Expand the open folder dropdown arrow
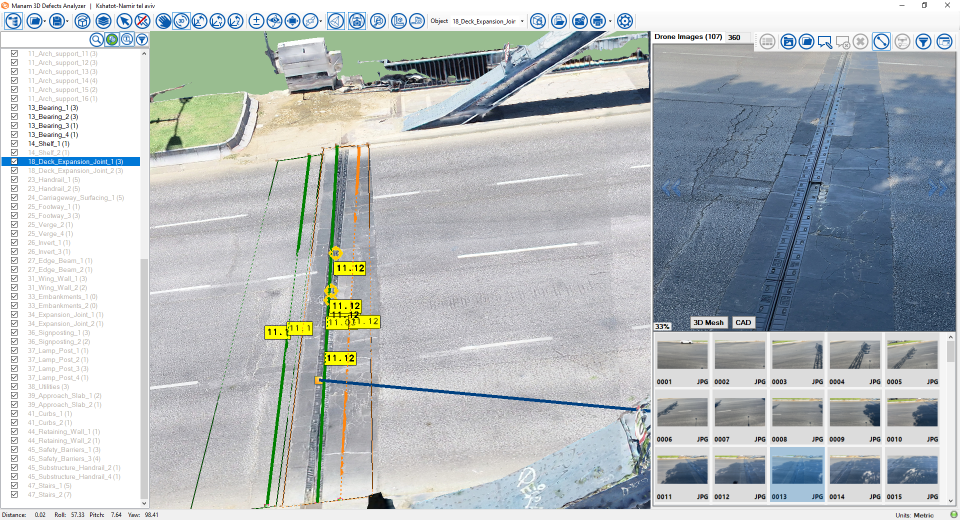The image size is (960, 520). 45,21
